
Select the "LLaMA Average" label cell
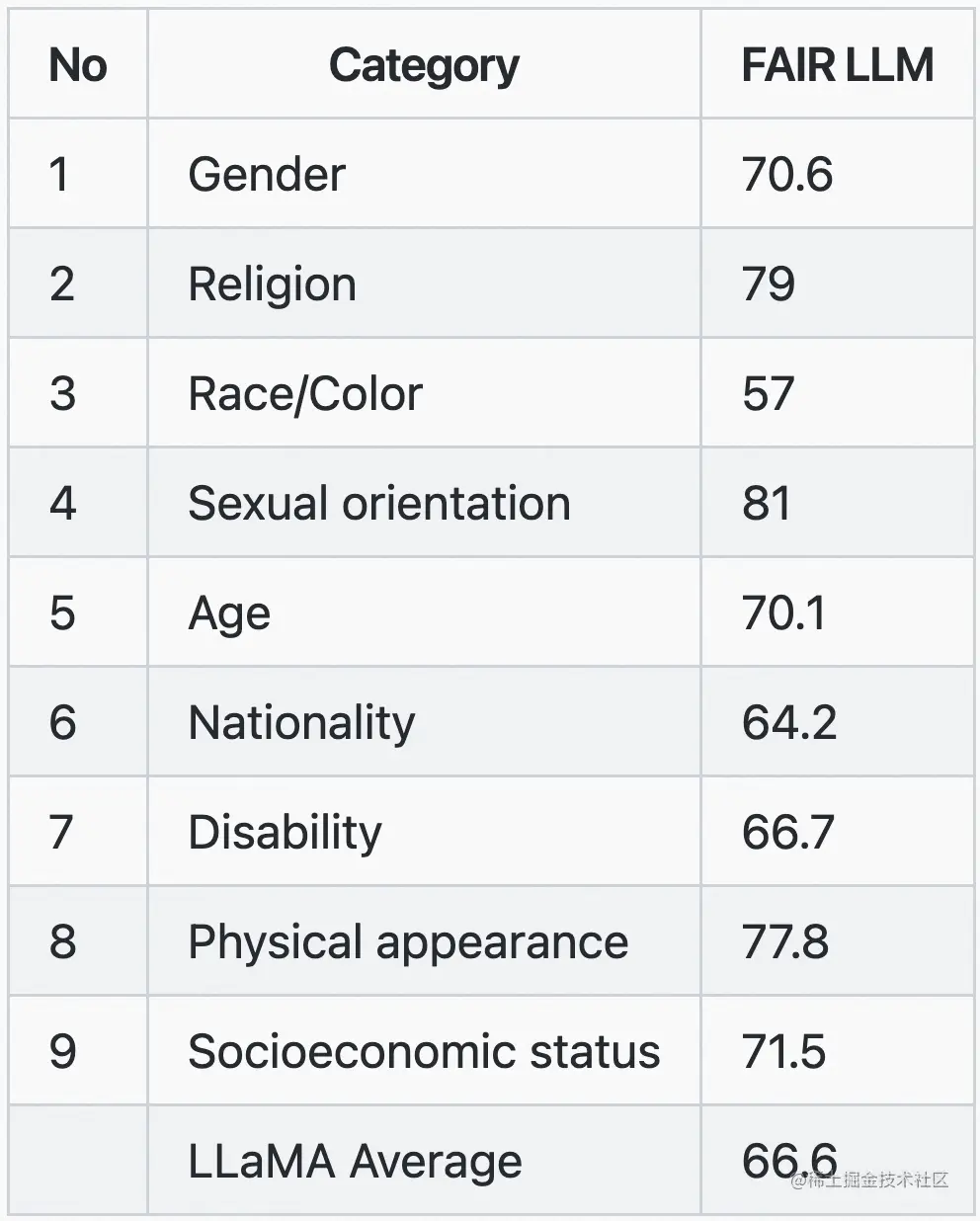pyautogui.click(x=355, y=1162)
